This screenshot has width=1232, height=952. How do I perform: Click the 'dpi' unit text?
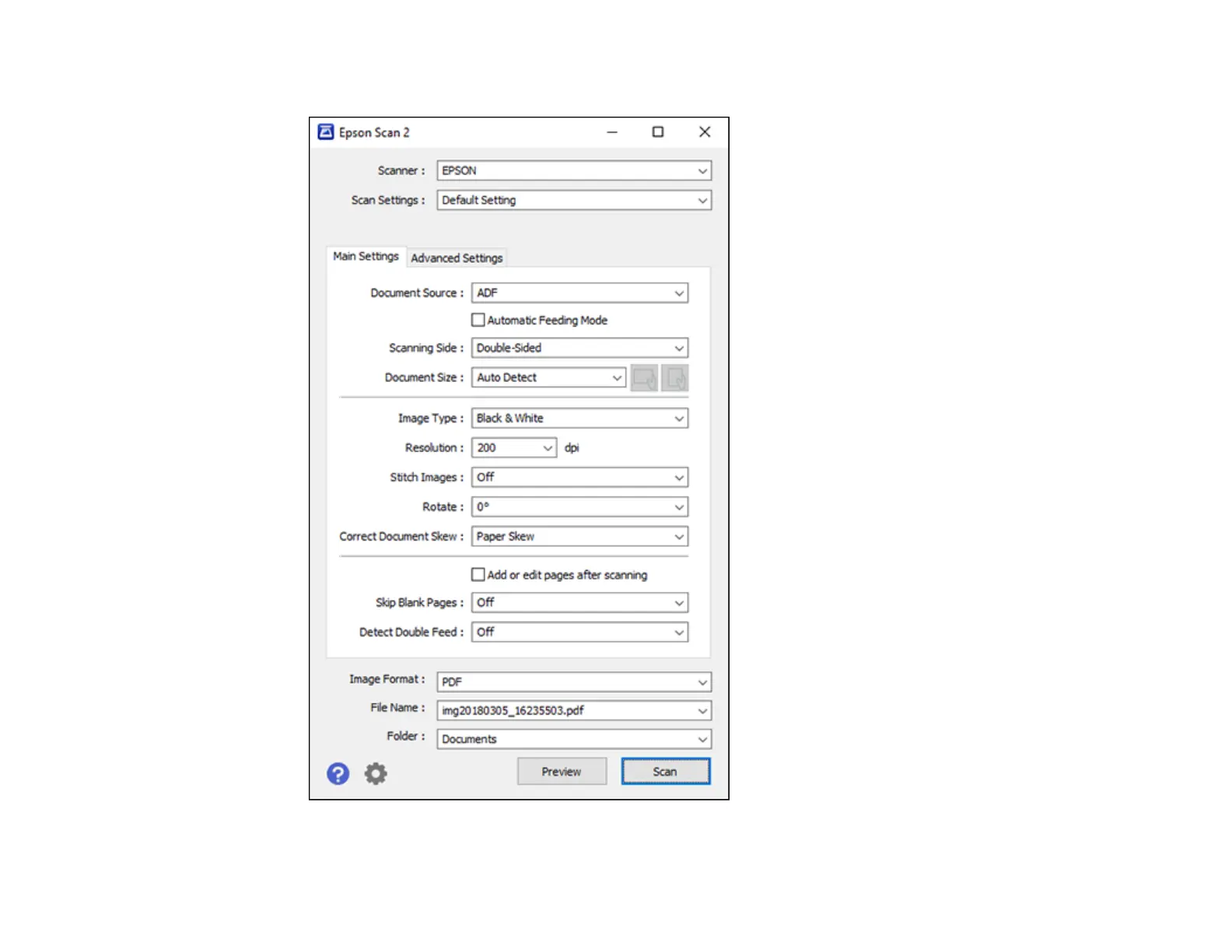click(x=572, y=448)
